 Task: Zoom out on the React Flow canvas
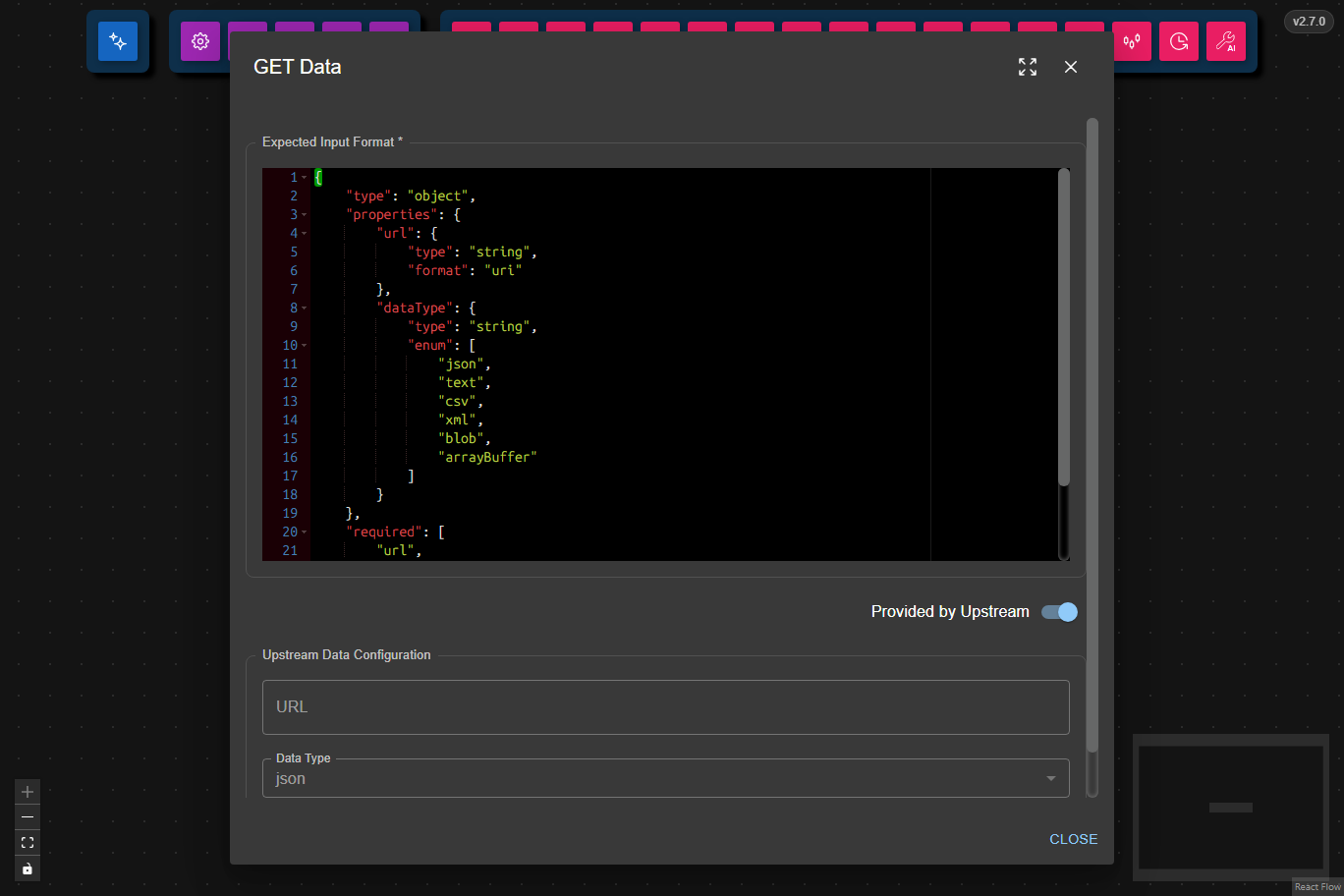[28, 817]
